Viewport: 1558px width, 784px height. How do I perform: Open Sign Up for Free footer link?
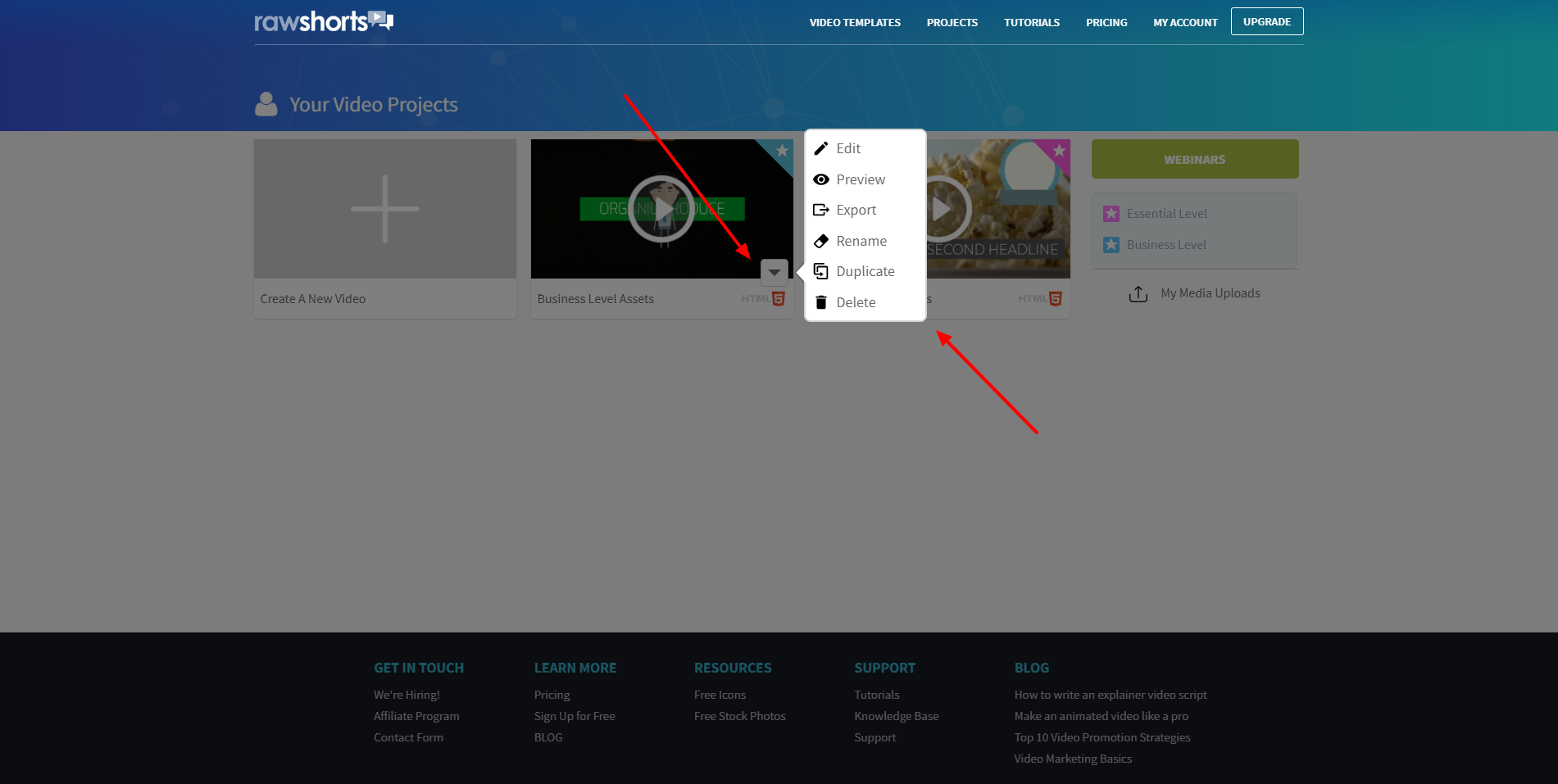coord(575,716)
